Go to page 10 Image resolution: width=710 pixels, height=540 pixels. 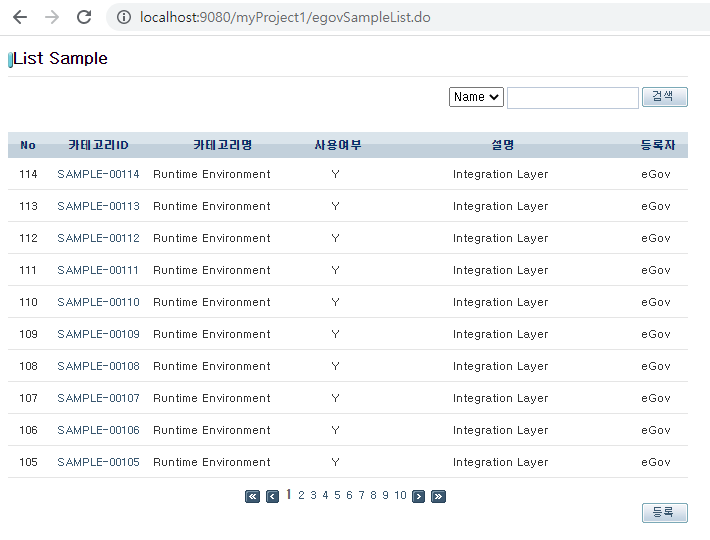400,495
